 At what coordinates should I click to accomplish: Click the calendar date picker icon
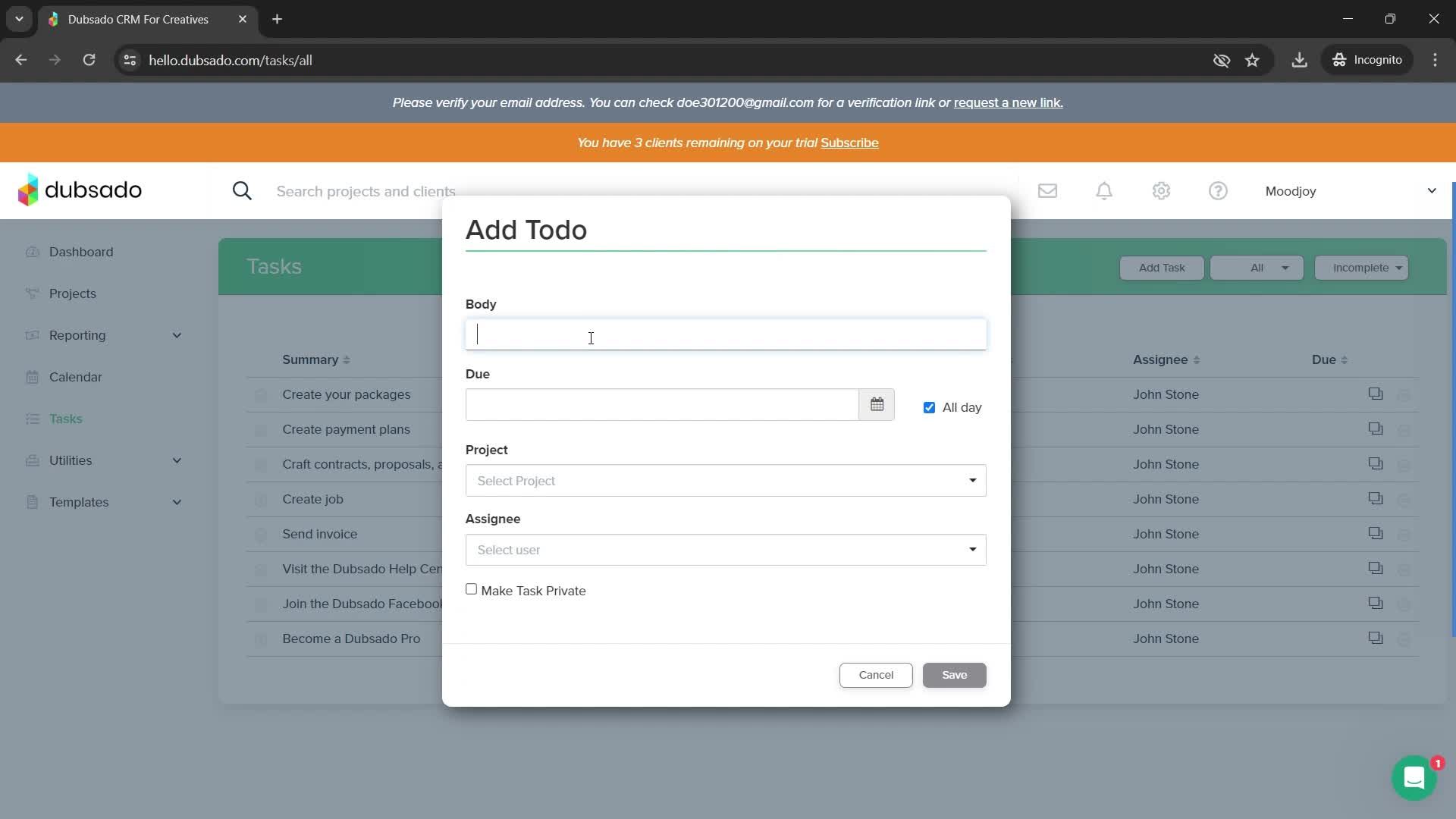877,404
